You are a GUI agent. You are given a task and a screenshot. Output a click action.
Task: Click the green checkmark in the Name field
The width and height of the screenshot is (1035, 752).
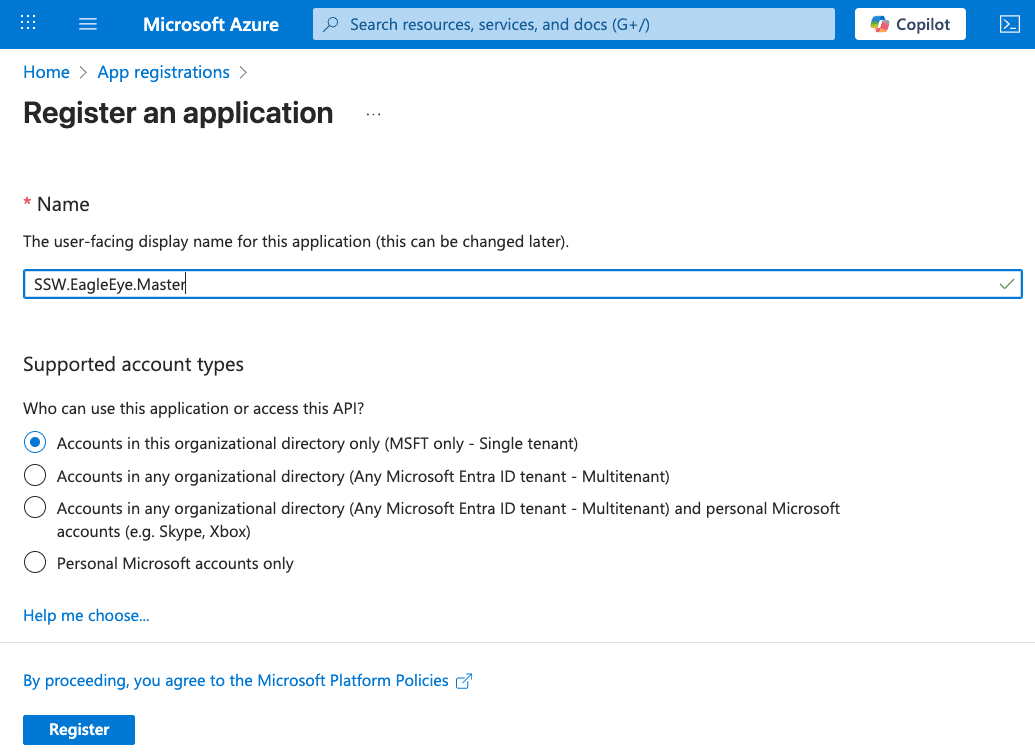pos(1006,285)
